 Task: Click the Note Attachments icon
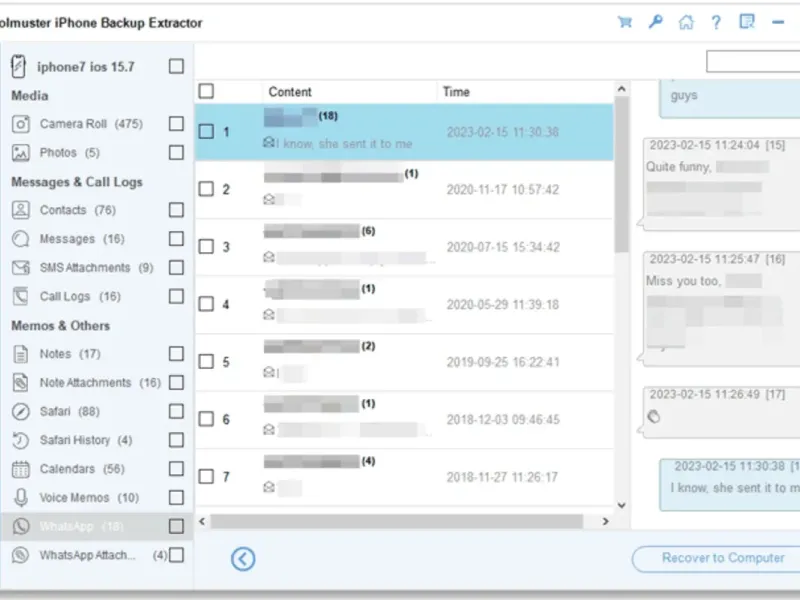pos(20,383)
